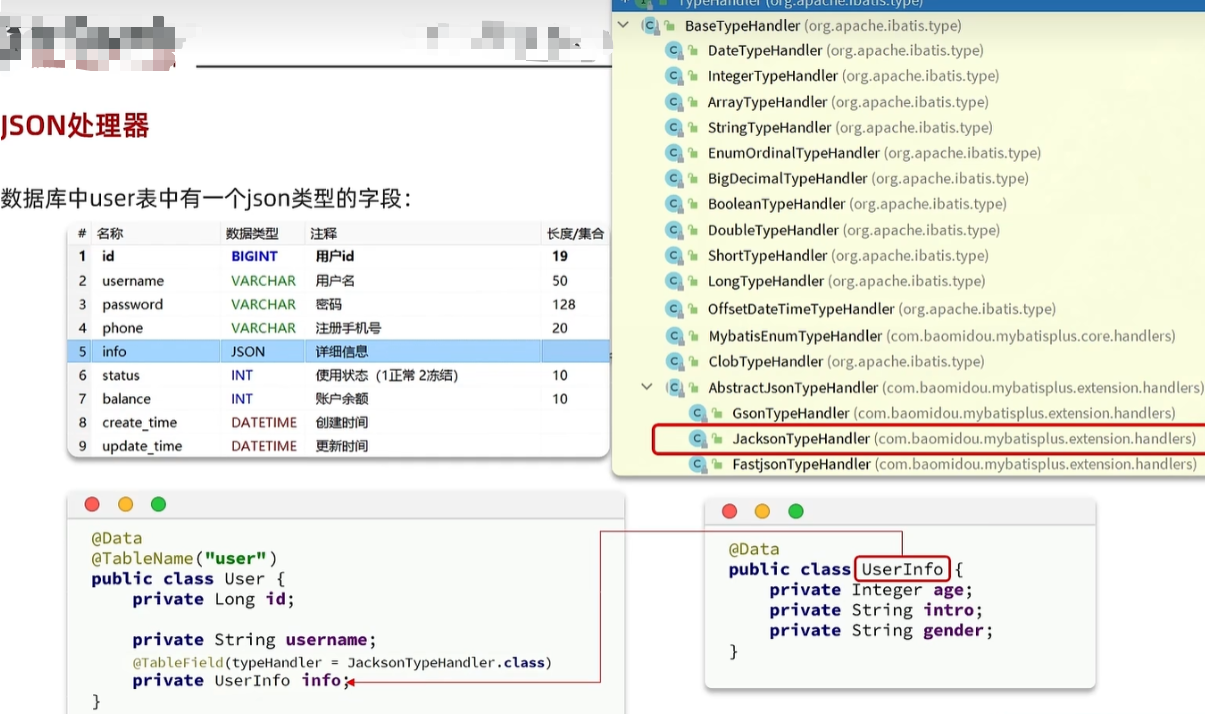Click the class icon beside DateTypeHandler

pos(674,50)
